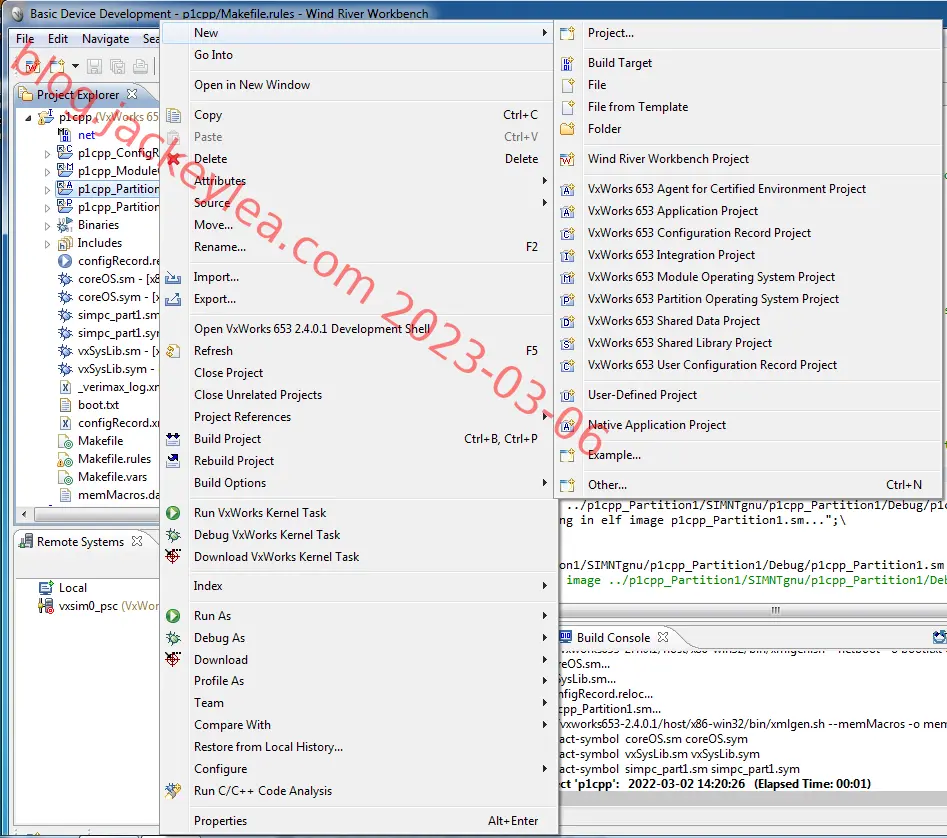Expand the p1cpp_Module tree node
Image resolution: width=947 pixels, height=838 pixels.
click(47, 172)
